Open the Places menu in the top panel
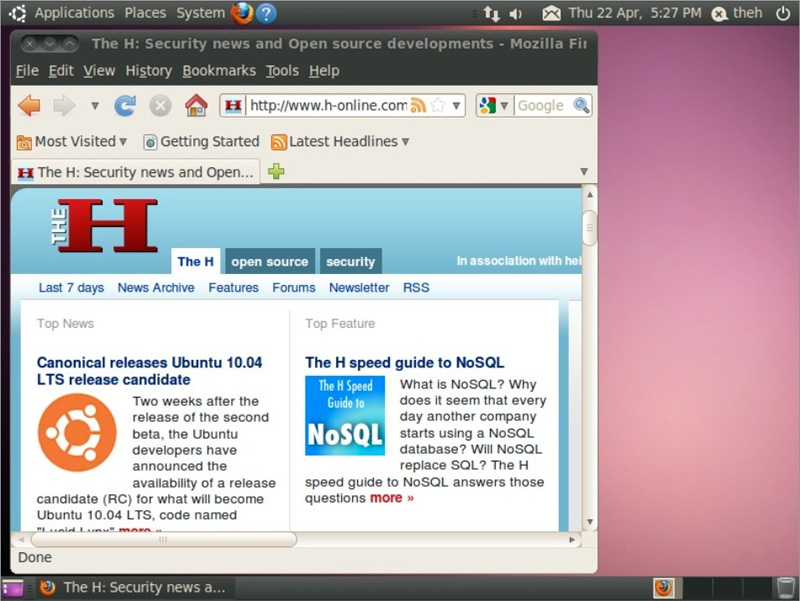This screenshot has height=601, width=800. pyautogui.click(x=145, y=13)
